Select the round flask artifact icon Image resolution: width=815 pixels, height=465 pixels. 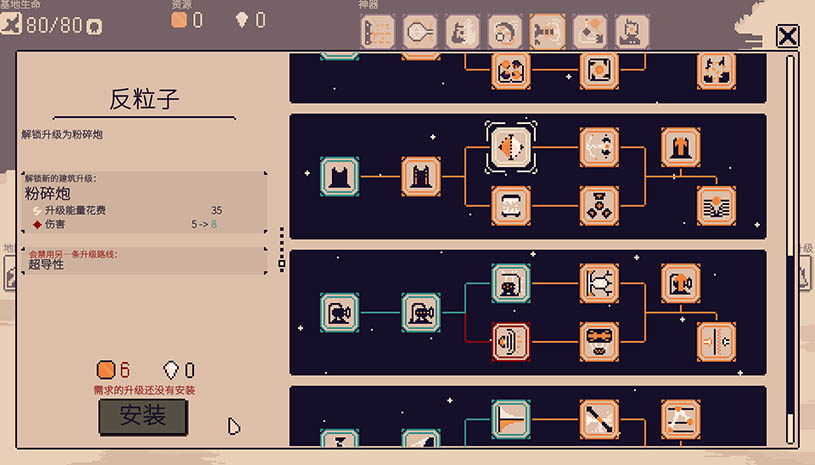coord(420,32)
